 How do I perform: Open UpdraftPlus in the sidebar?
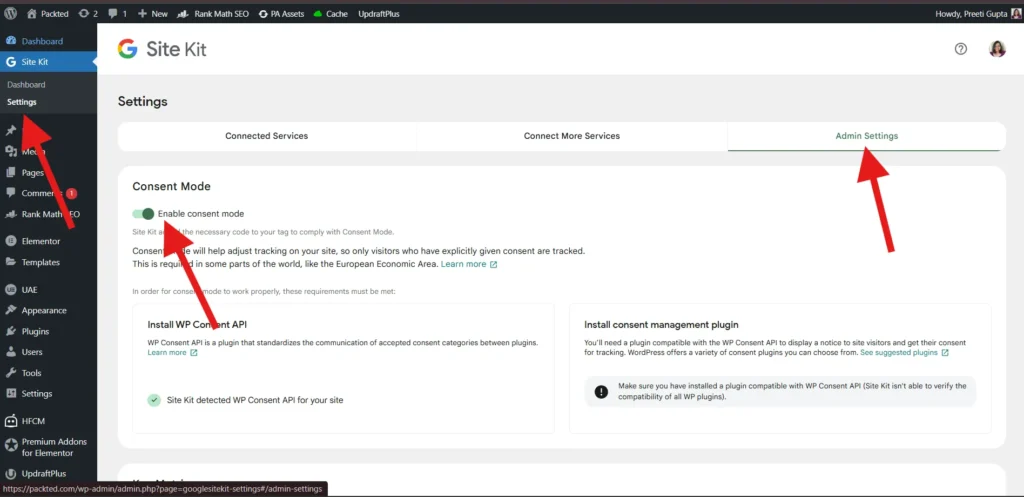[43, 474]
